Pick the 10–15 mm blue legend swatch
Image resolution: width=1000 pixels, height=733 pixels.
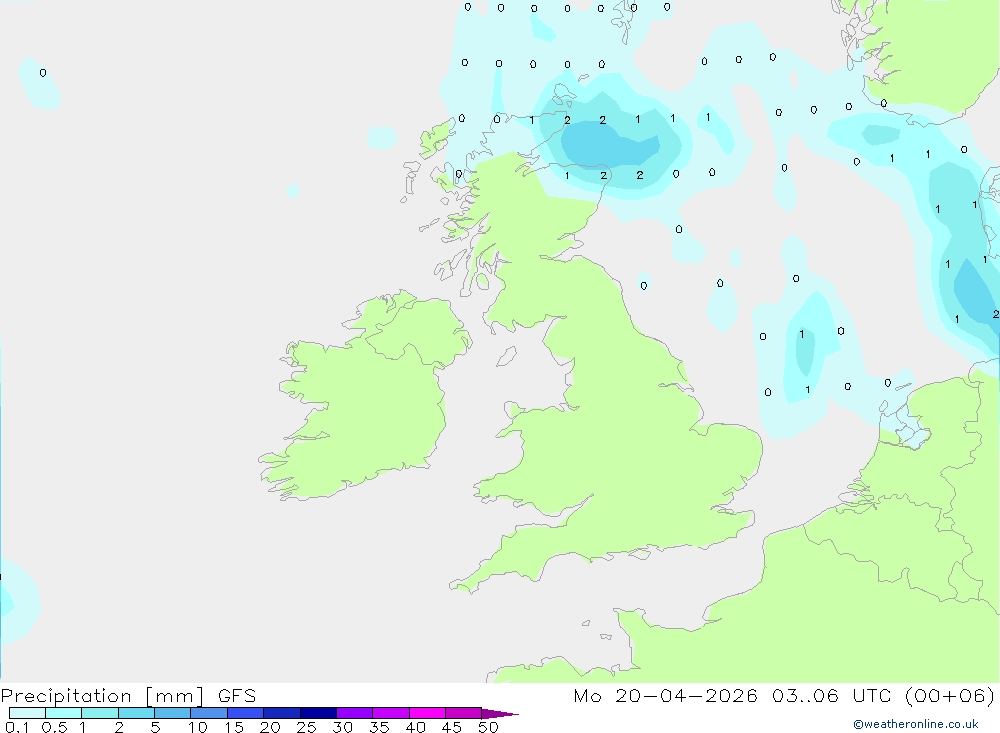click(x=209, y=713)
